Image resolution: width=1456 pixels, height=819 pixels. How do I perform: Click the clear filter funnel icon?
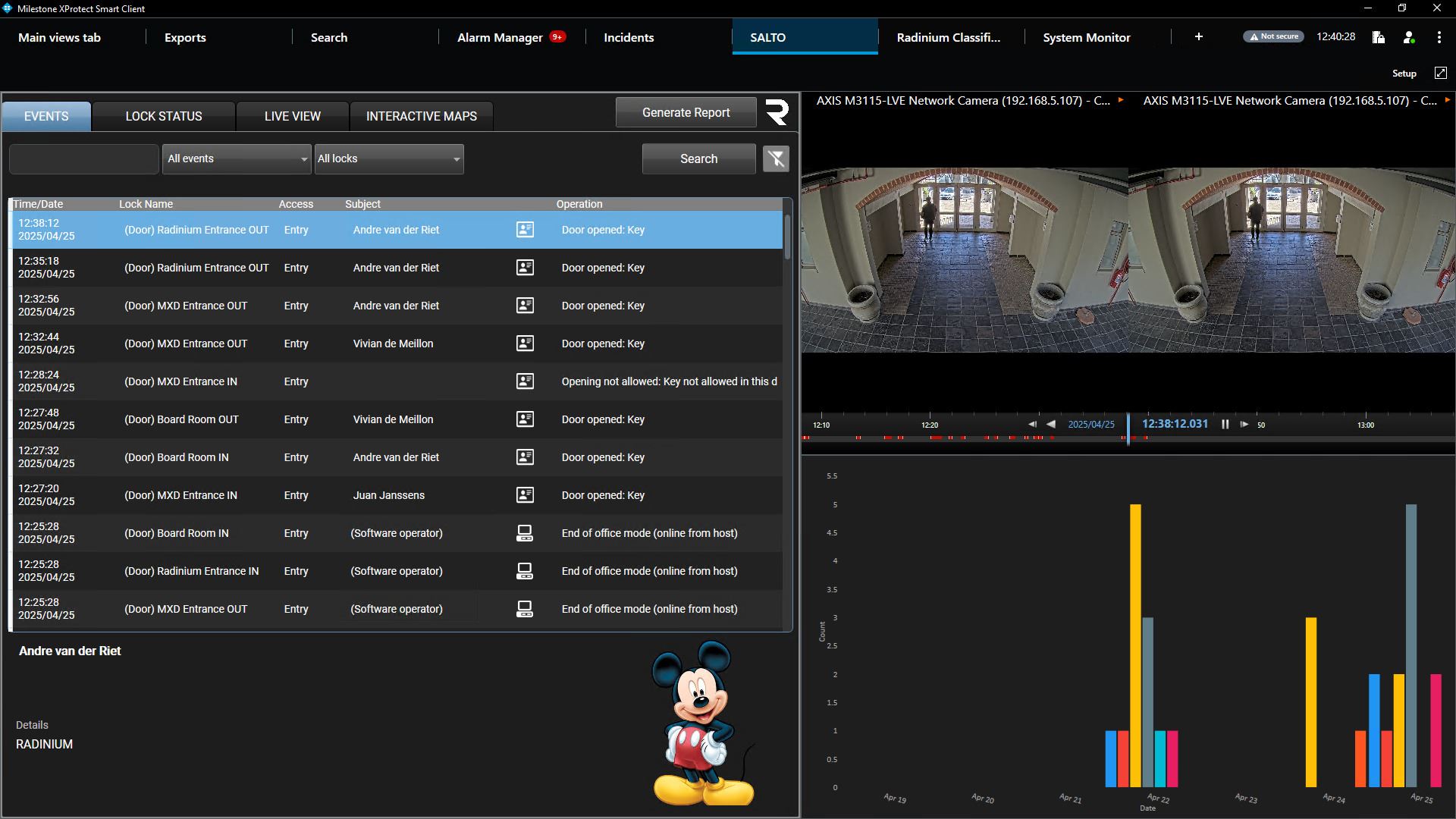click(776, 159)
